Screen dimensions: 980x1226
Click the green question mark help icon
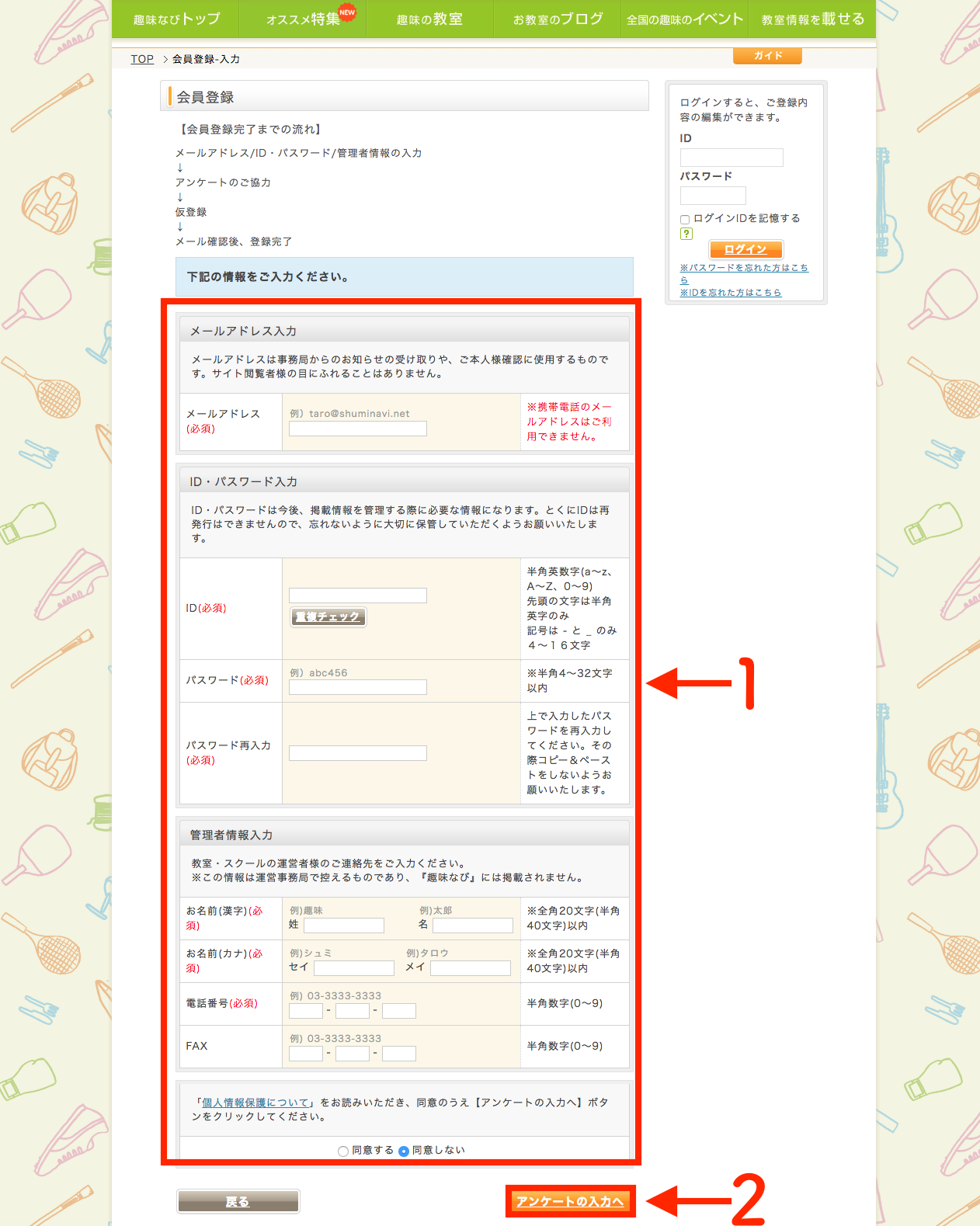click(x=686, y=234)
